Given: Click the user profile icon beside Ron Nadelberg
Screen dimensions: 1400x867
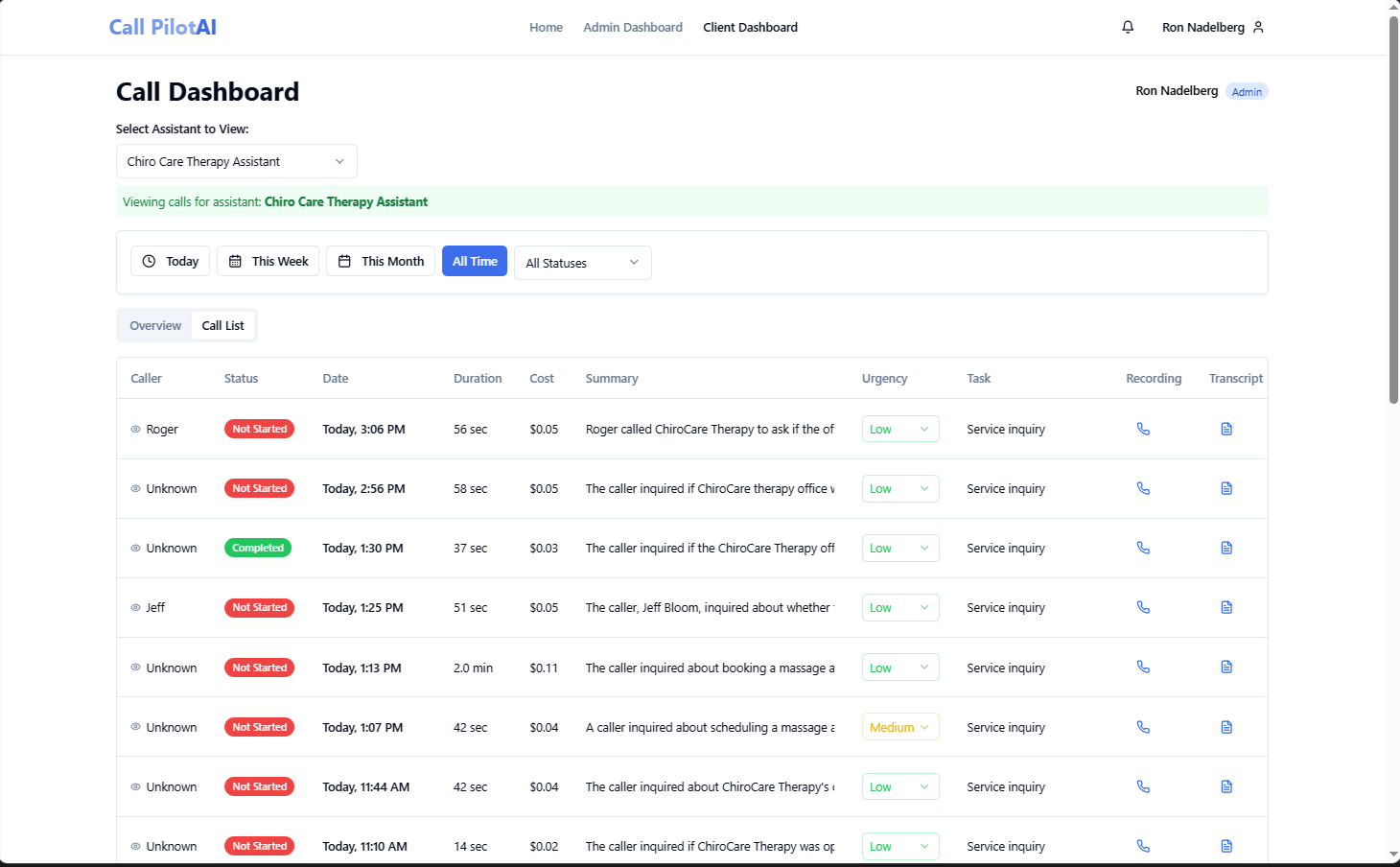Looking at the screenshot, I should click(1258, 27).
